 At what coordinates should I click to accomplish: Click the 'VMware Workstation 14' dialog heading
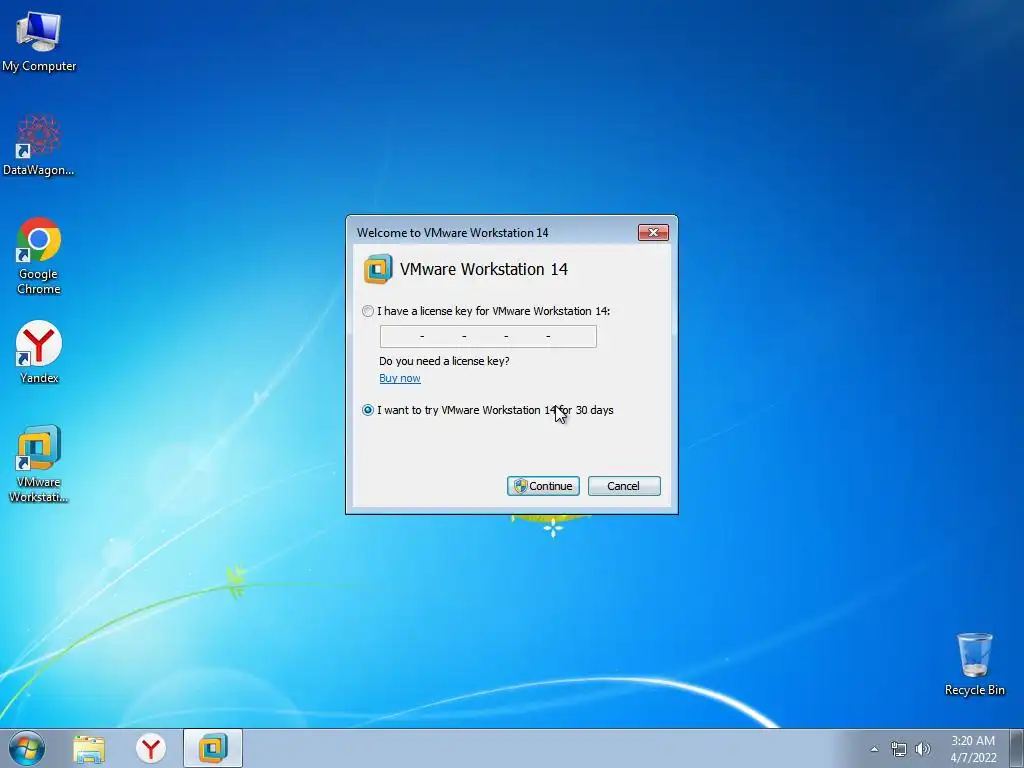484,269
